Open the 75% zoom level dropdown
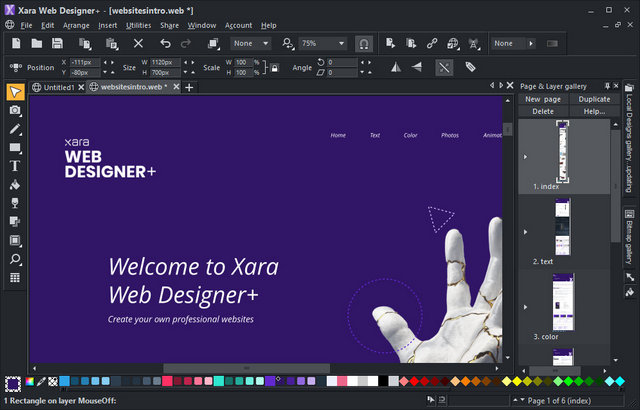The image size is (640, 410). pos(341,44)
